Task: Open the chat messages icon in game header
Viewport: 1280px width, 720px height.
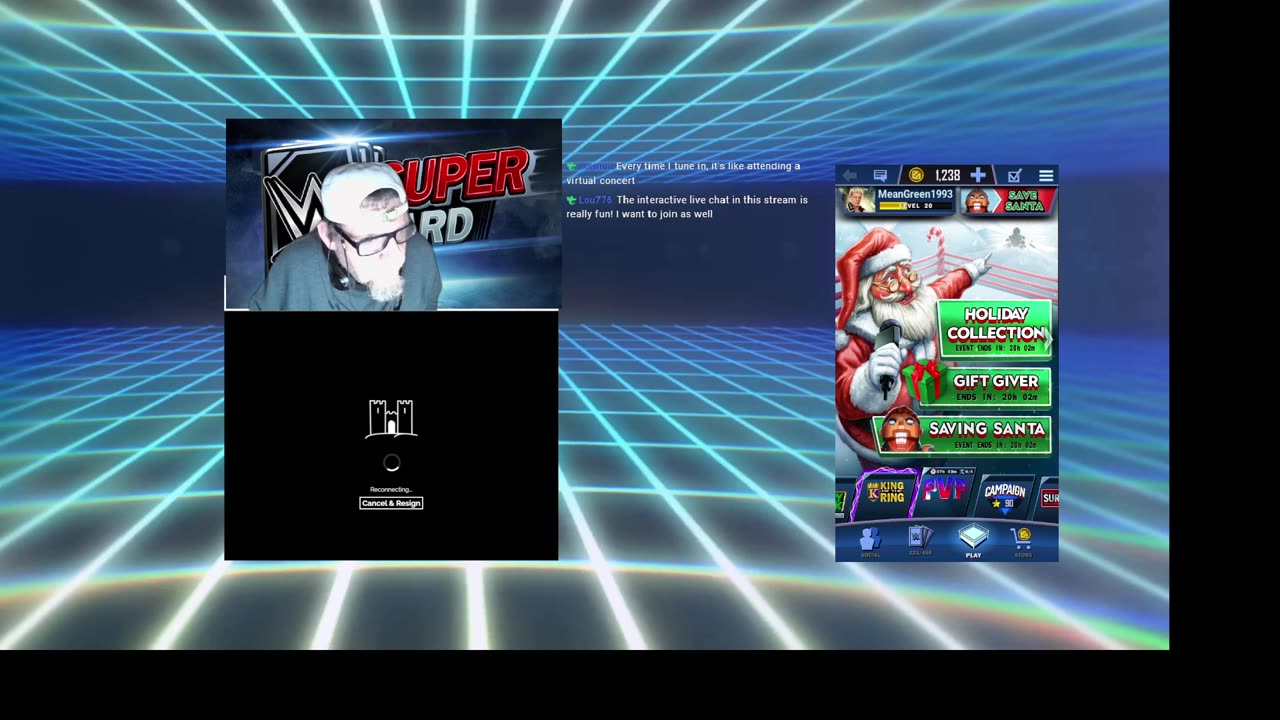Action: pos(880,175)
